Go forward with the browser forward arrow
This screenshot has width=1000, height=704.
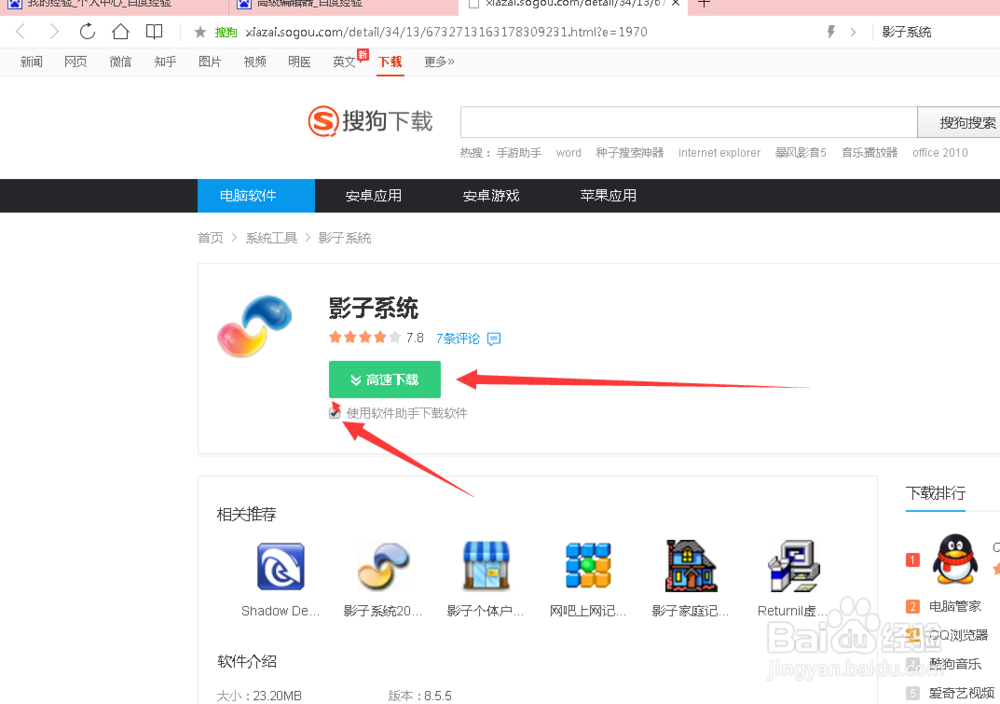tap(54, 31)
